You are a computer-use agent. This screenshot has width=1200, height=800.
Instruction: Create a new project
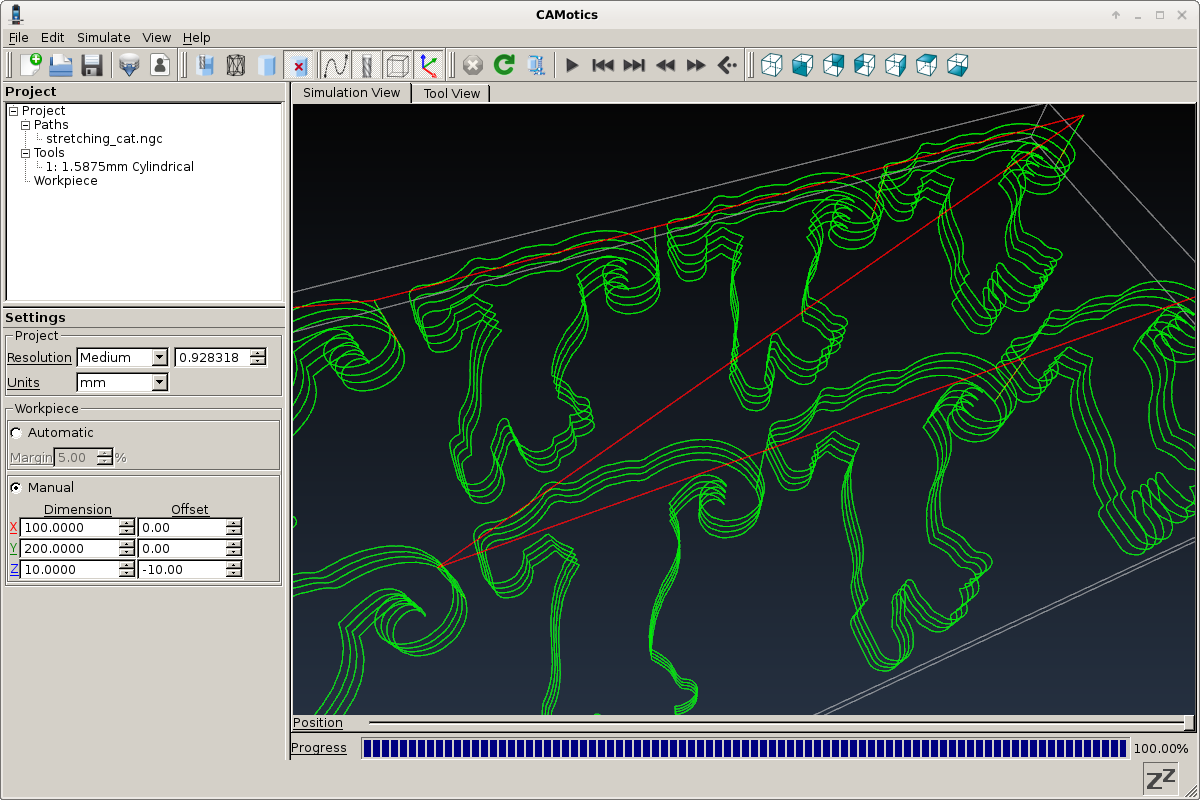click(30, 65)
